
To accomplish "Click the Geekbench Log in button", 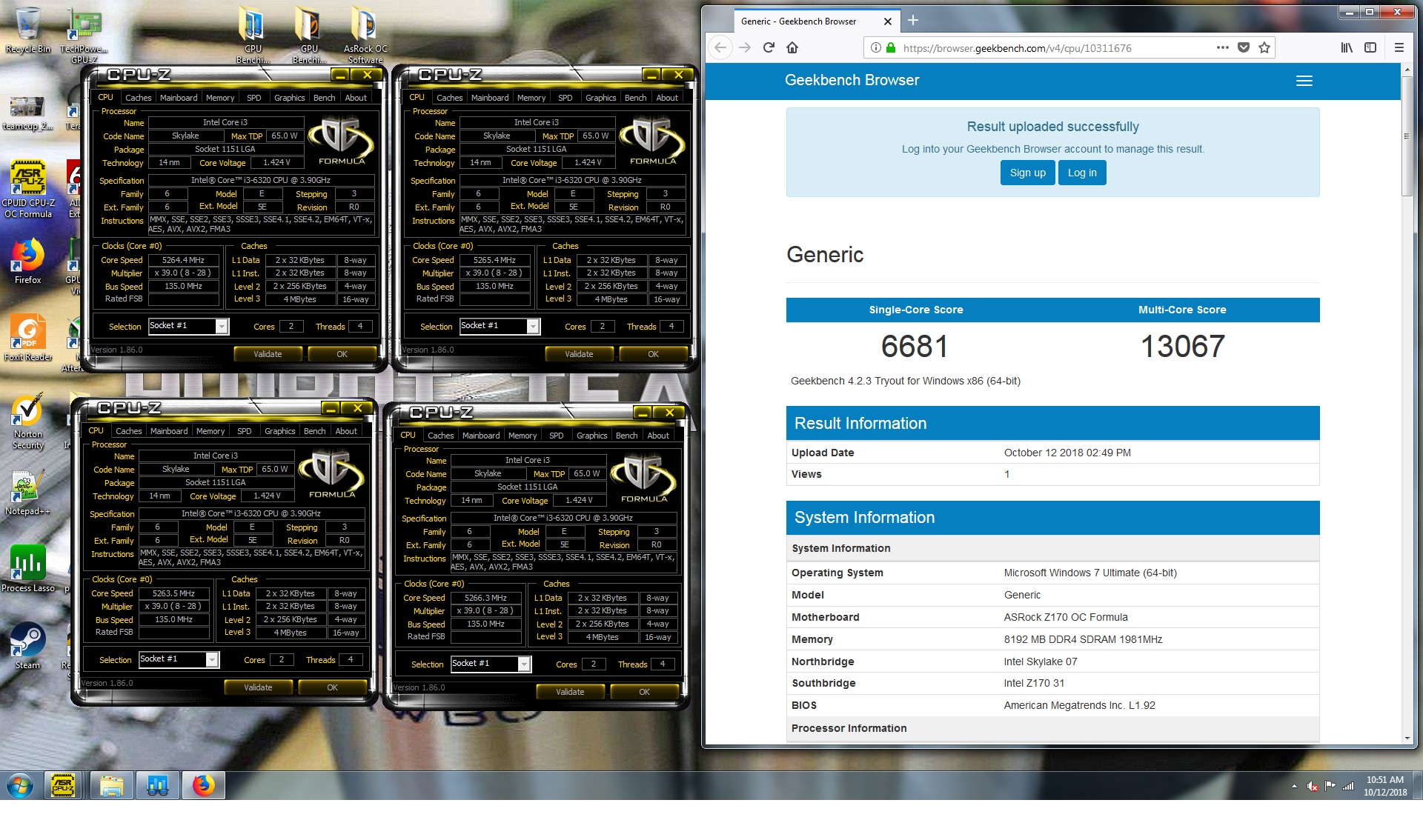I will [x=1082, y=173].
